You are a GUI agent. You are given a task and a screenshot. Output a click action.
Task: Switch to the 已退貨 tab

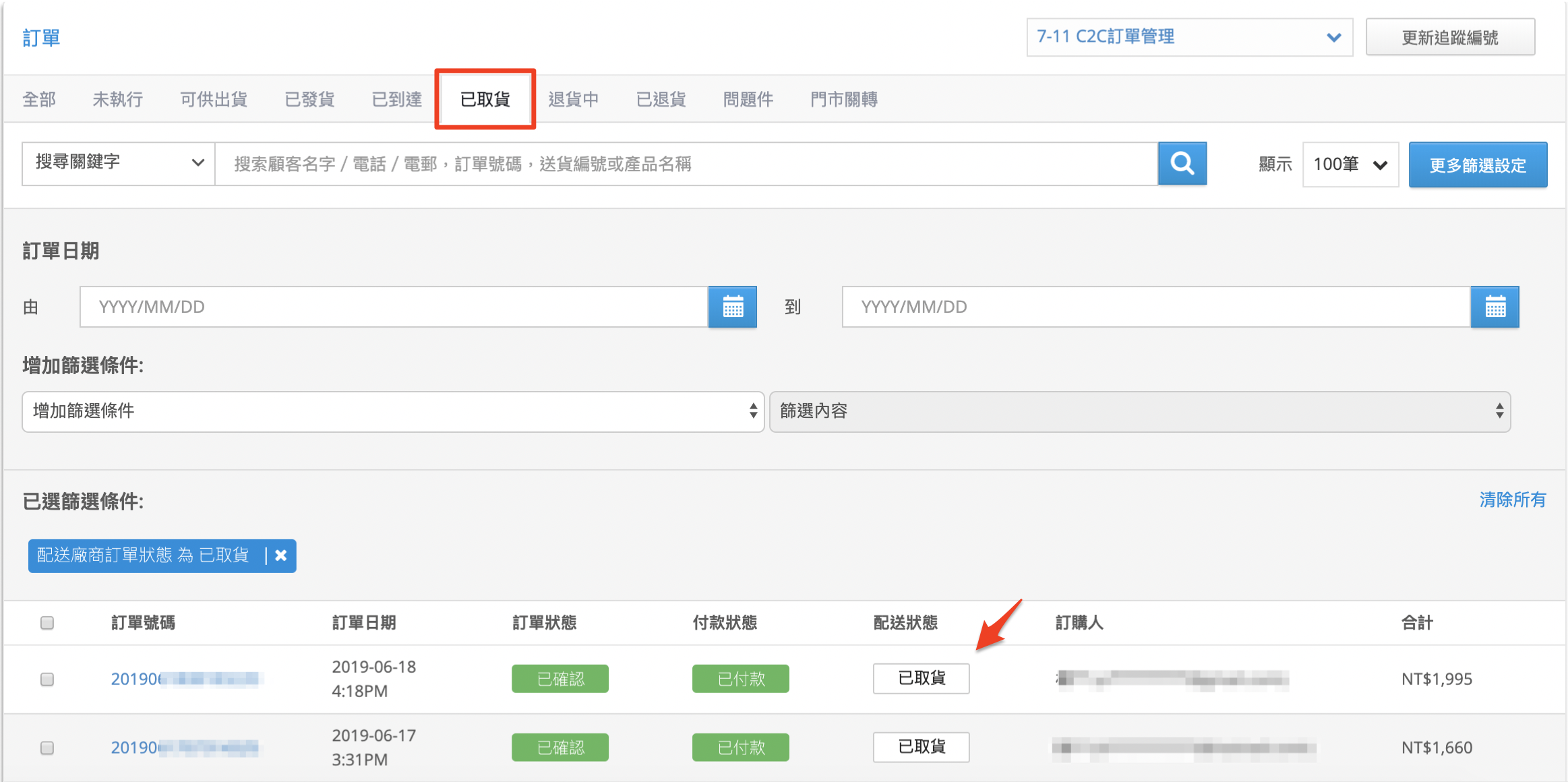(x=661, y=99)
